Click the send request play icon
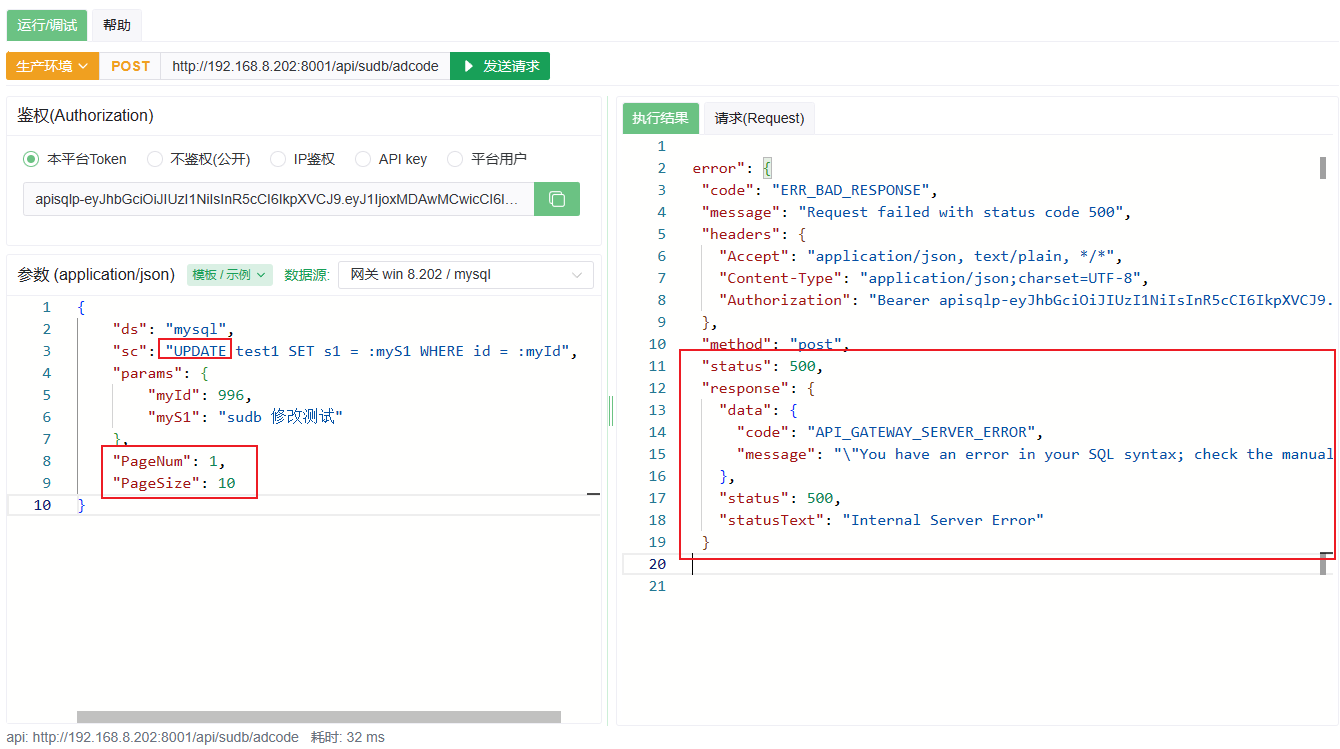This screenshot has width=1340, height=749. [468, 66]
